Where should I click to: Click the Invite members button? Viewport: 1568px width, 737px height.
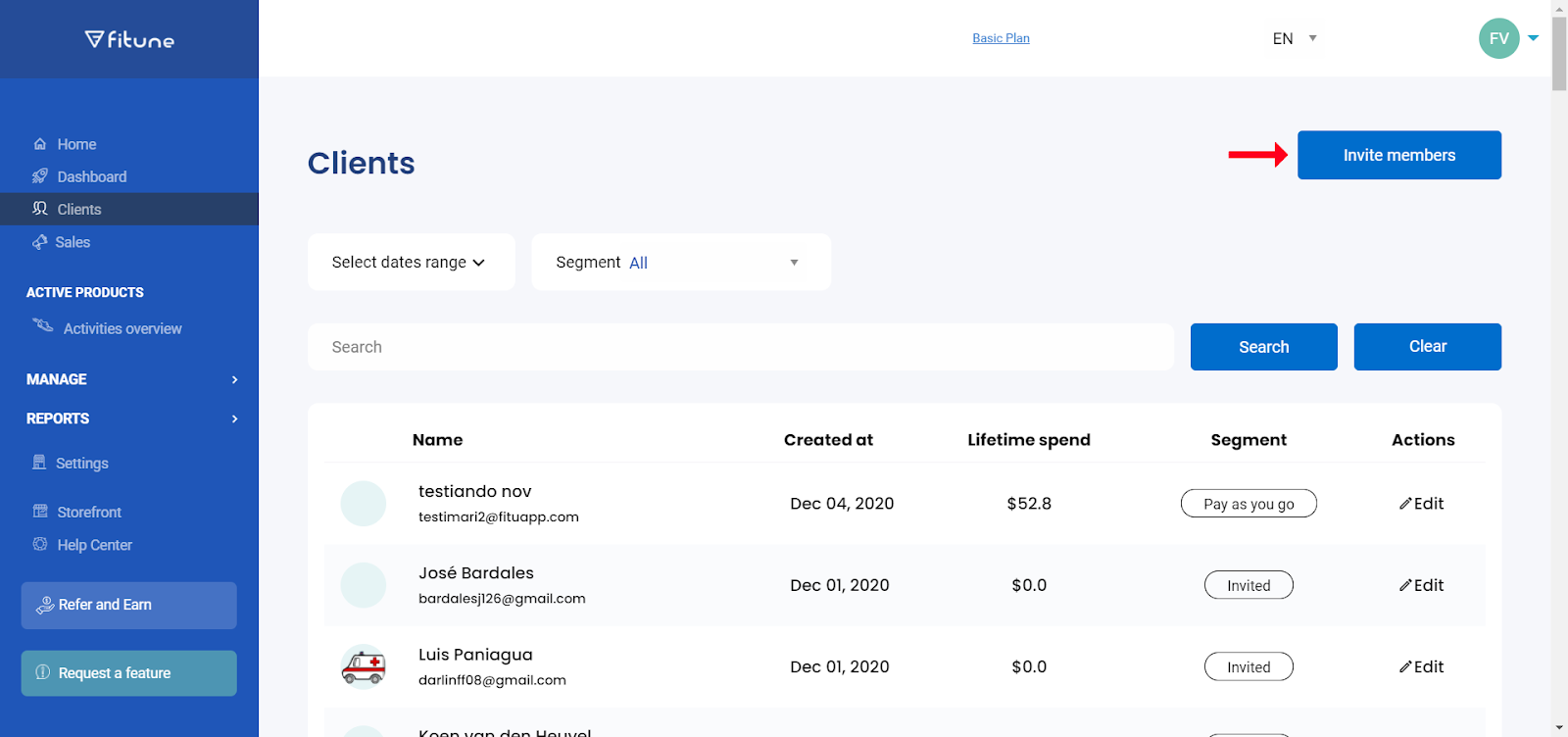click(1398, 155)
